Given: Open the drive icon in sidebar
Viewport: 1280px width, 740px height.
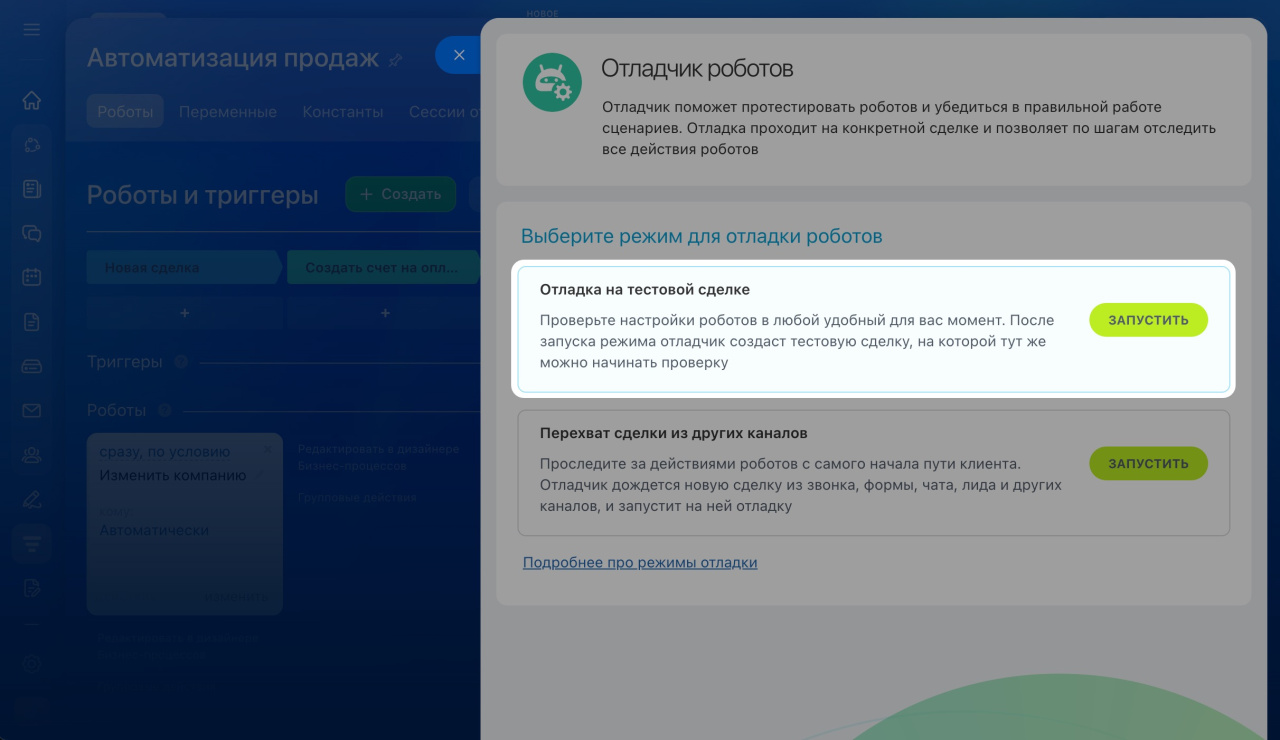Looking at the screenshot, I should coord(32,366).
